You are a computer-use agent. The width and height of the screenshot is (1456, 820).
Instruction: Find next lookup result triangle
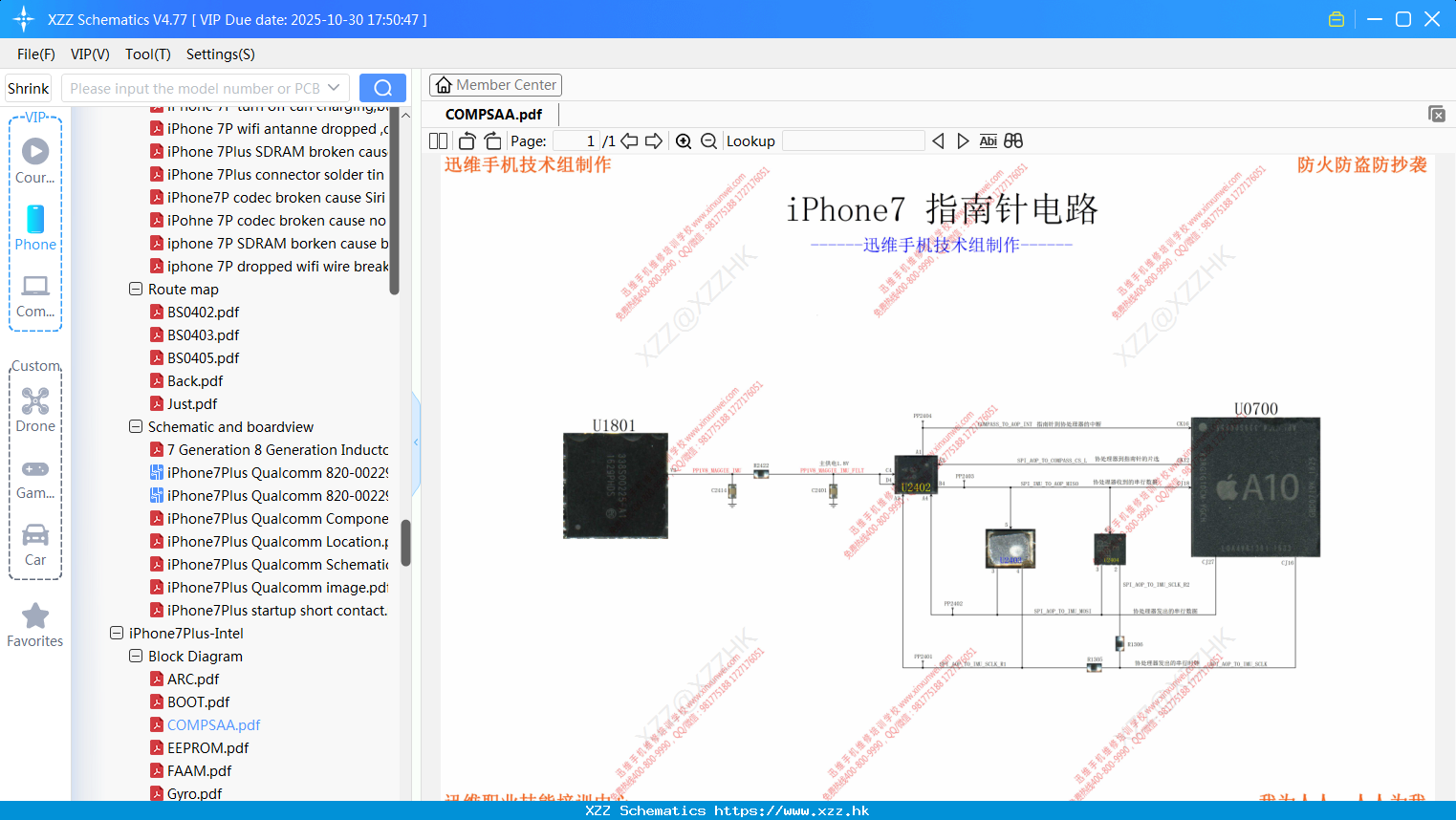click(963, 140)
